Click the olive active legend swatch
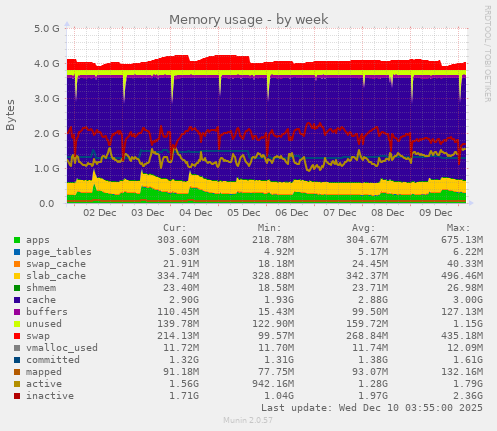Image resolution: width=497 pixels, height=431 pixels. coord(17,384)
